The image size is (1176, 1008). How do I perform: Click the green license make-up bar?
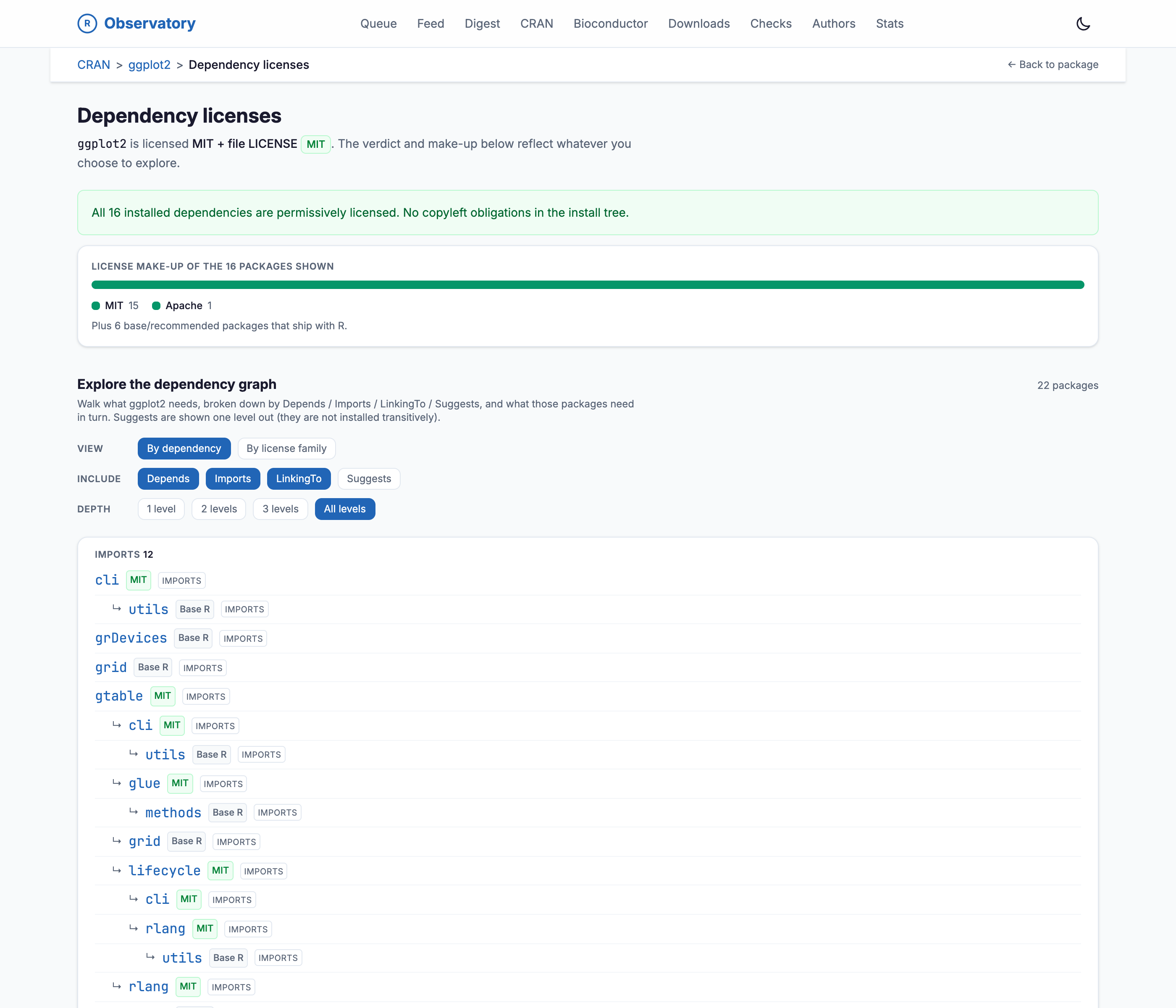coord(588,285)
